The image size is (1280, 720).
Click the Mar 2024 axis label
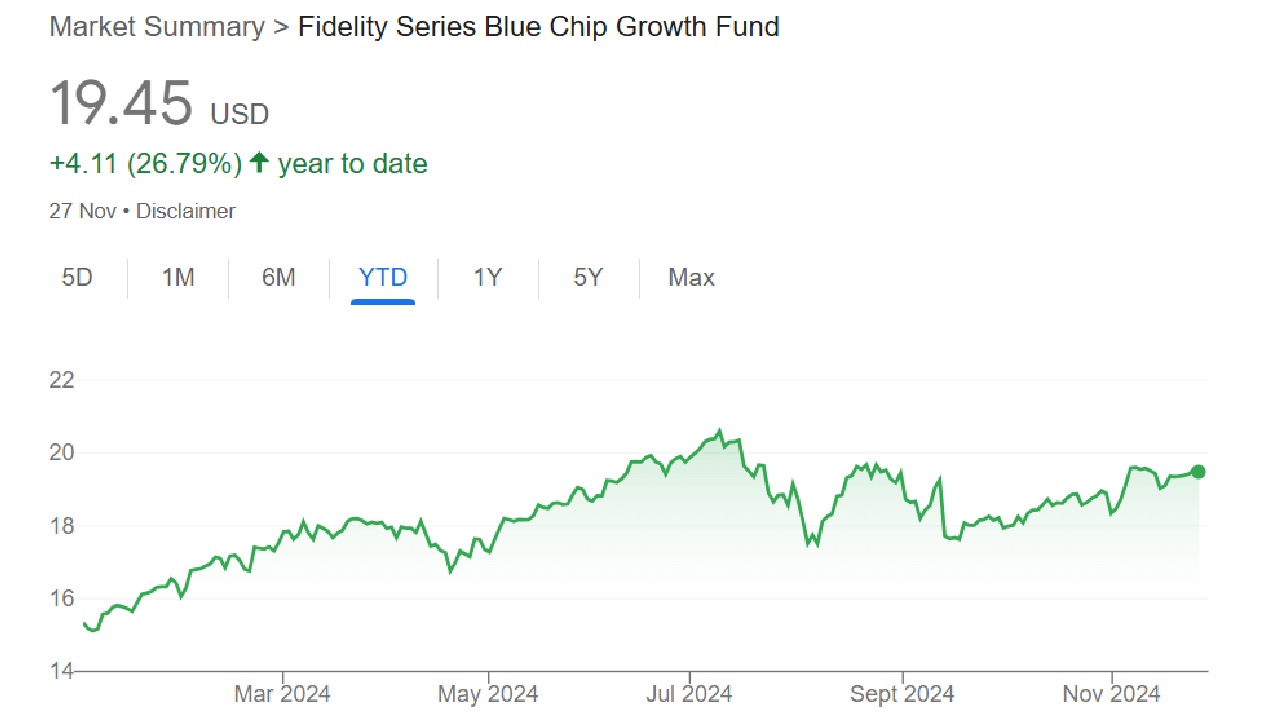pos(282,694)
